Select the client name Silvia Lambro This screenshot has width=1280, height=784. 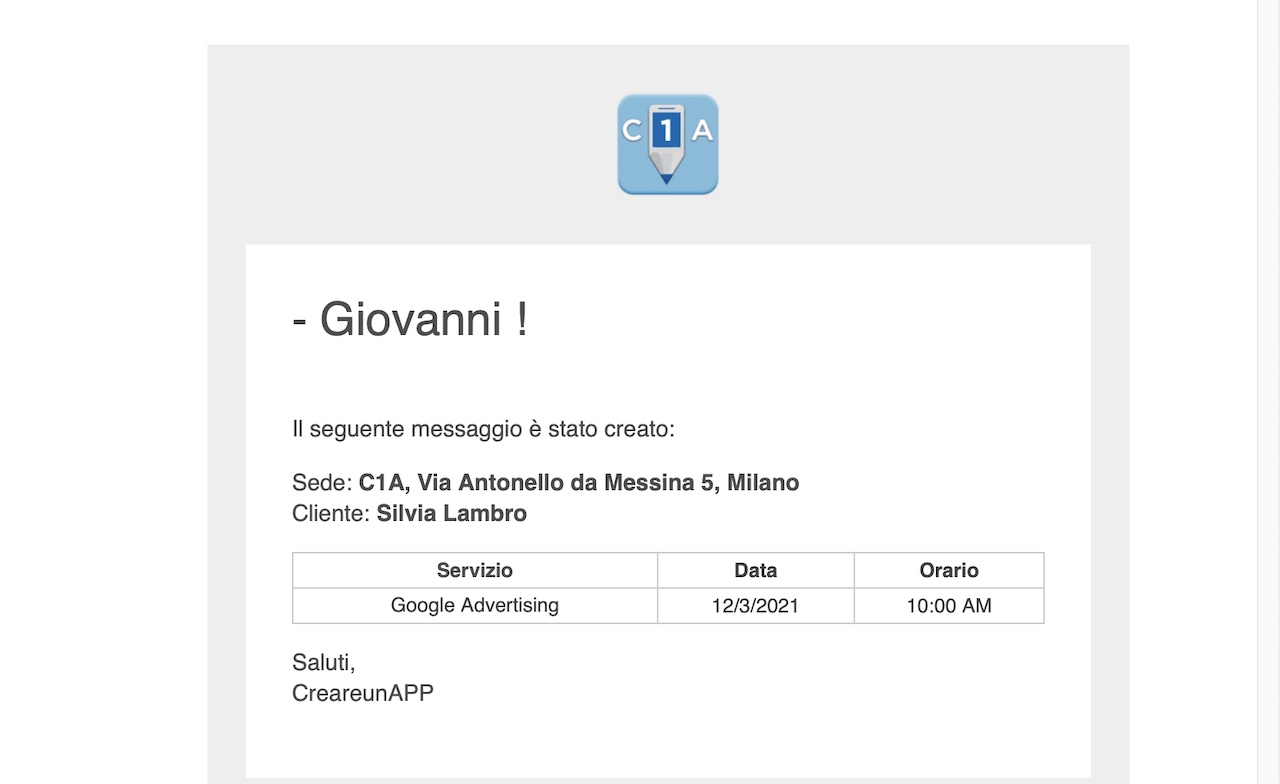coord(451,514)
